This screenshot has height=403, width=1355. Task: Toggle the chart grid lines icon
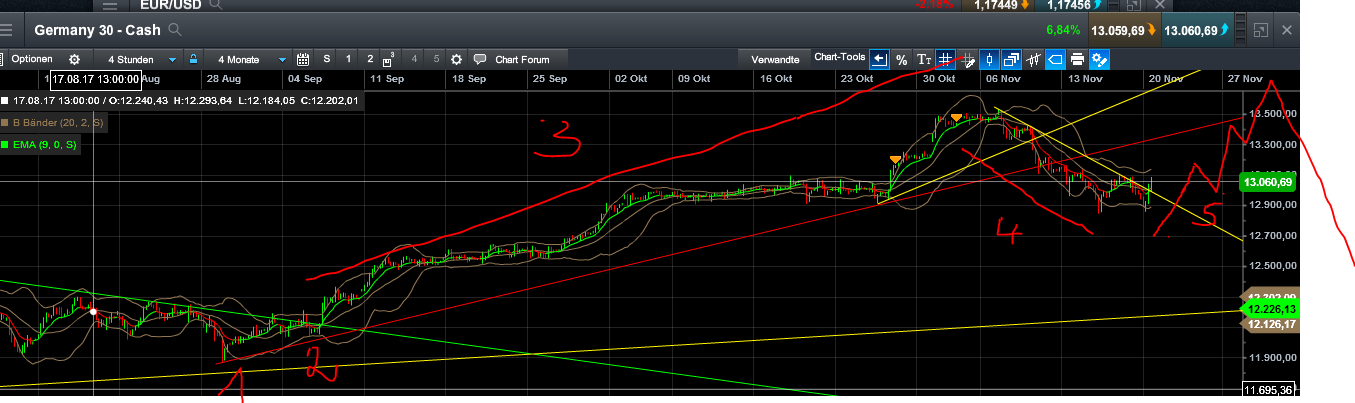[945, 59]
